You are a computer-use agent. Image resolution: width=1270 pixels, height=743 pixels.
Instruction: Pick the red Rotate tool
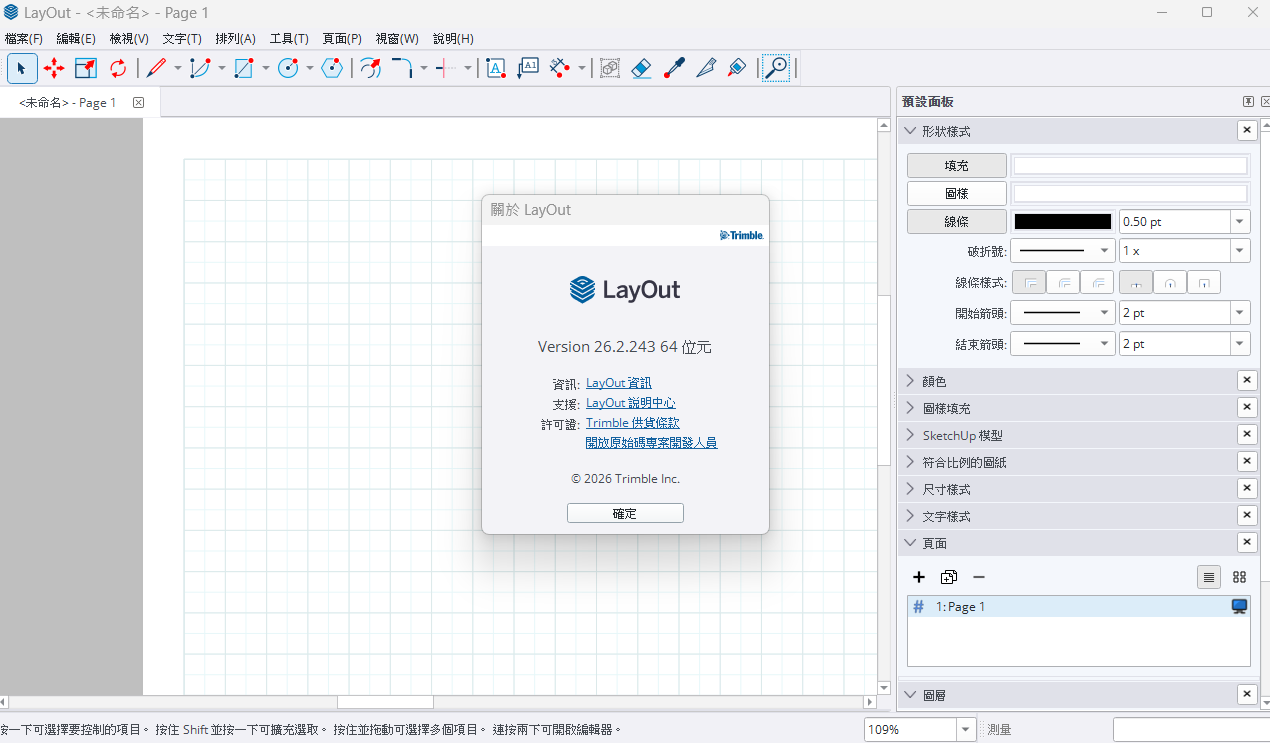[x=118, y=68]
